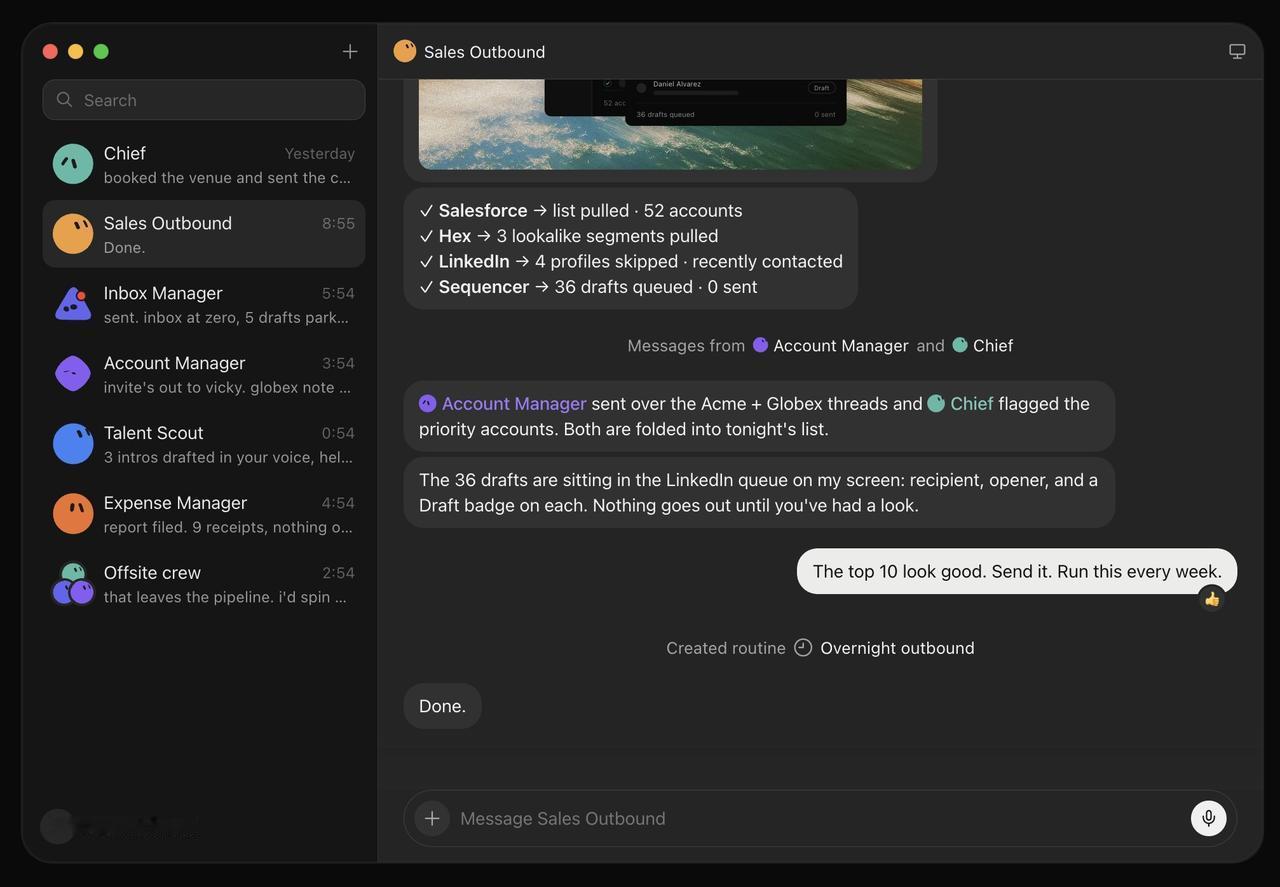The height and width of the screenshot is (887, 1280).
Task: Click the 'Created routine' label
Action: point(726,648)
